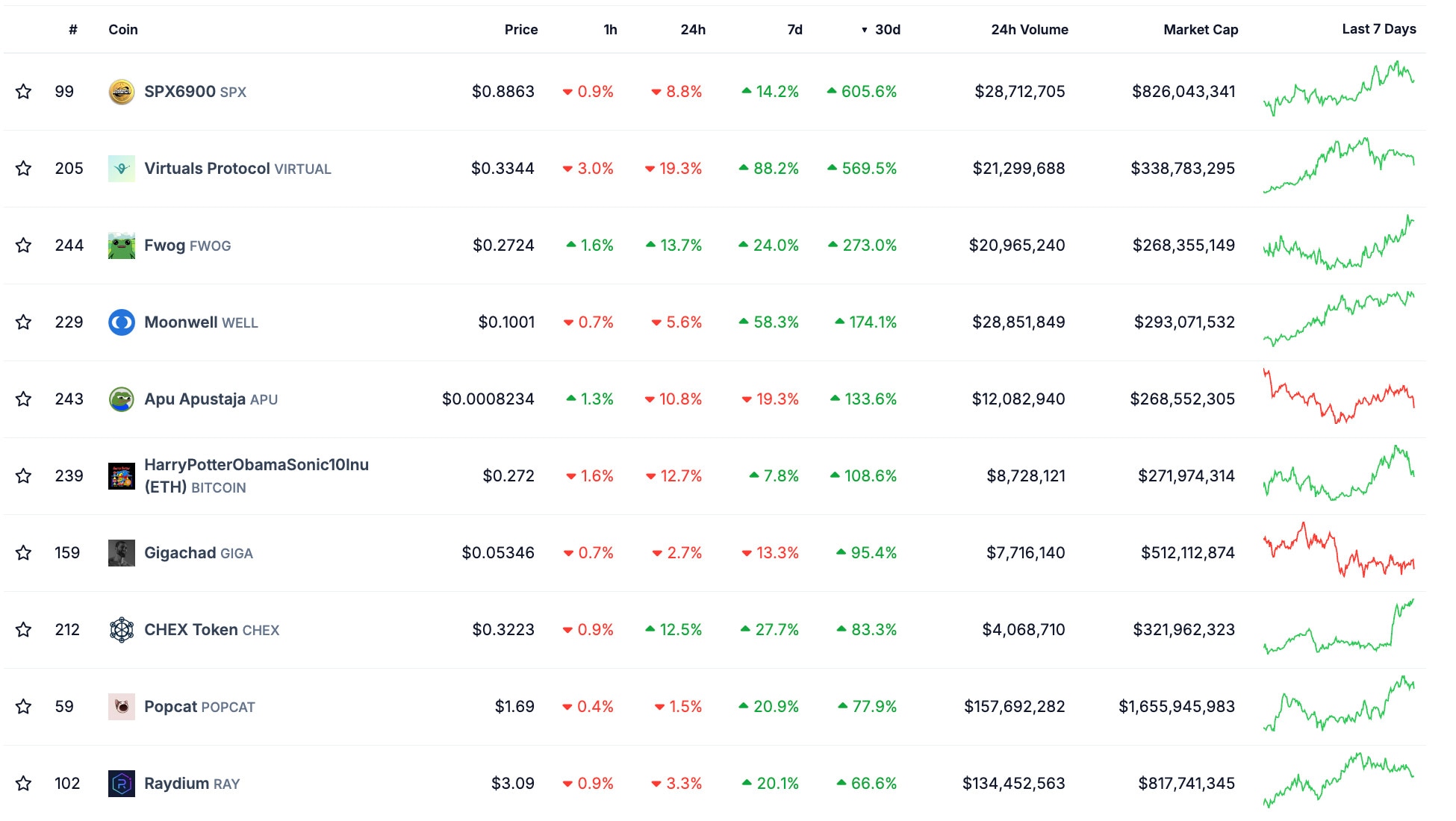Click market cap $826,043,341
The height and width of the screenshot is (821, 1456).
(1183, 92)
